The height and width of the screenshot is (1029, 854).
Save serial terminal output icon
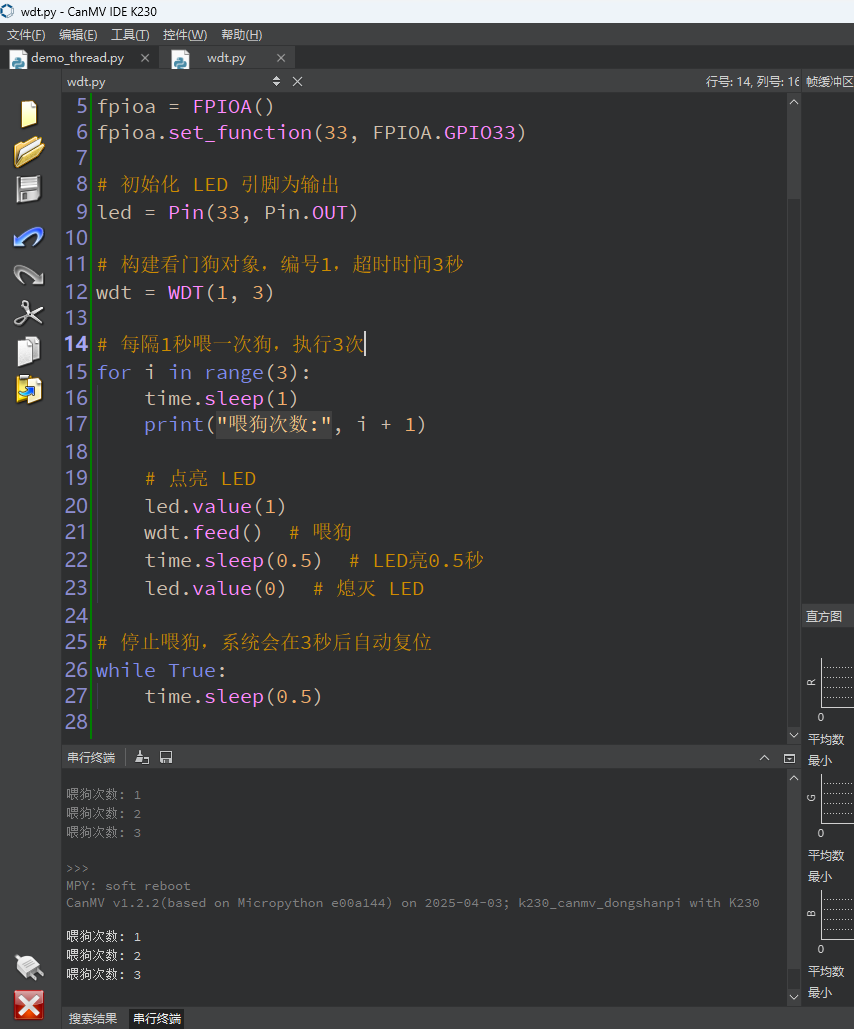point(166,757)
